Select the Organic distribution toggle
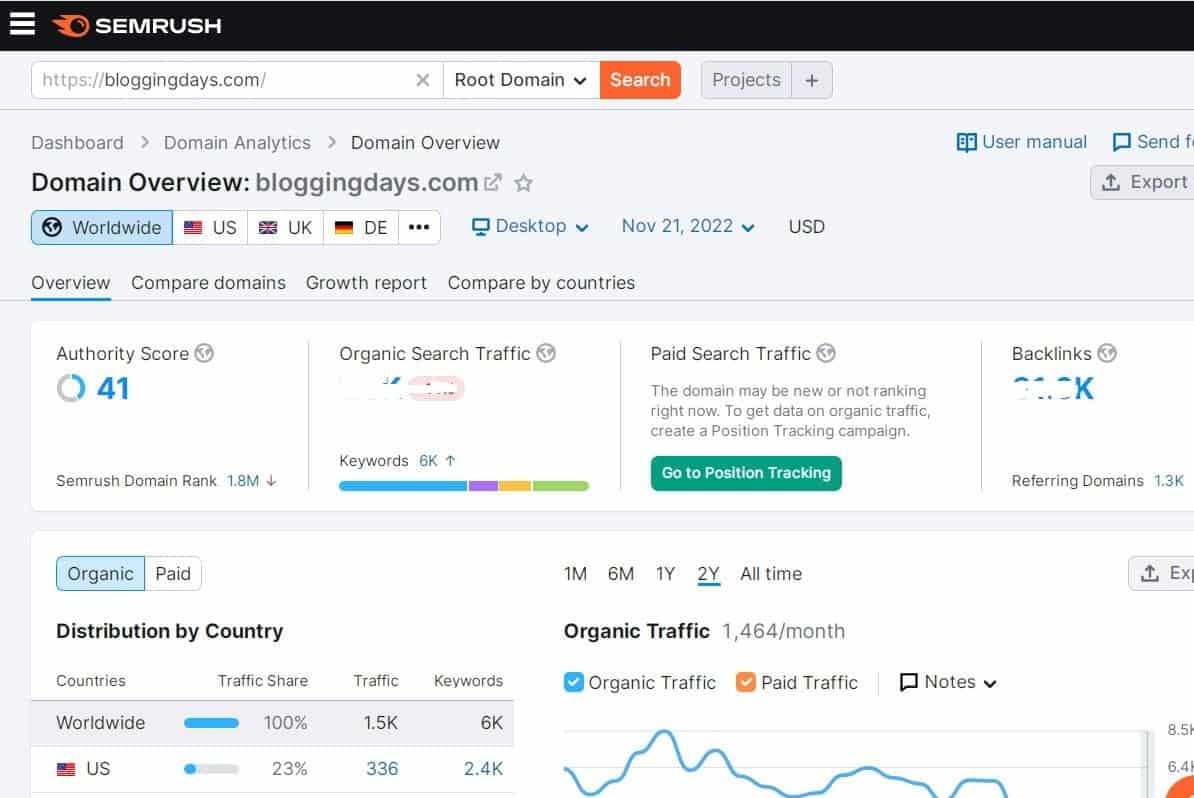This screenshot has width=1194, height=798. tap(101, 573)
